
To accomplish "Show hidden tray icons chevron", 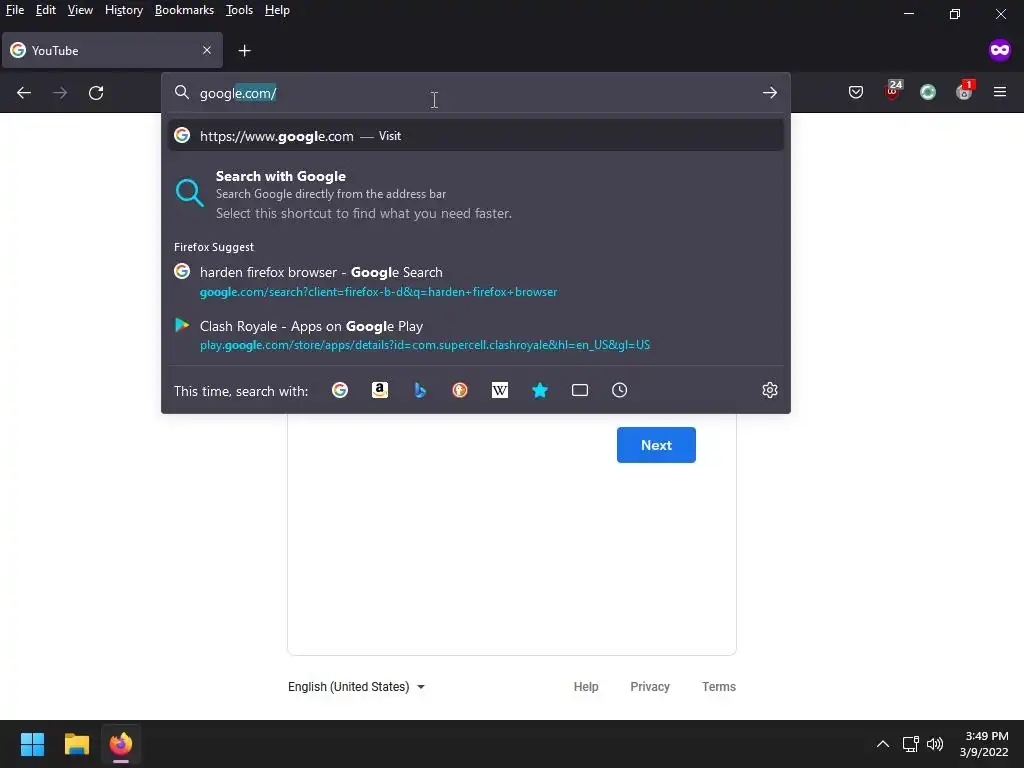I will (x=882, y=744).
